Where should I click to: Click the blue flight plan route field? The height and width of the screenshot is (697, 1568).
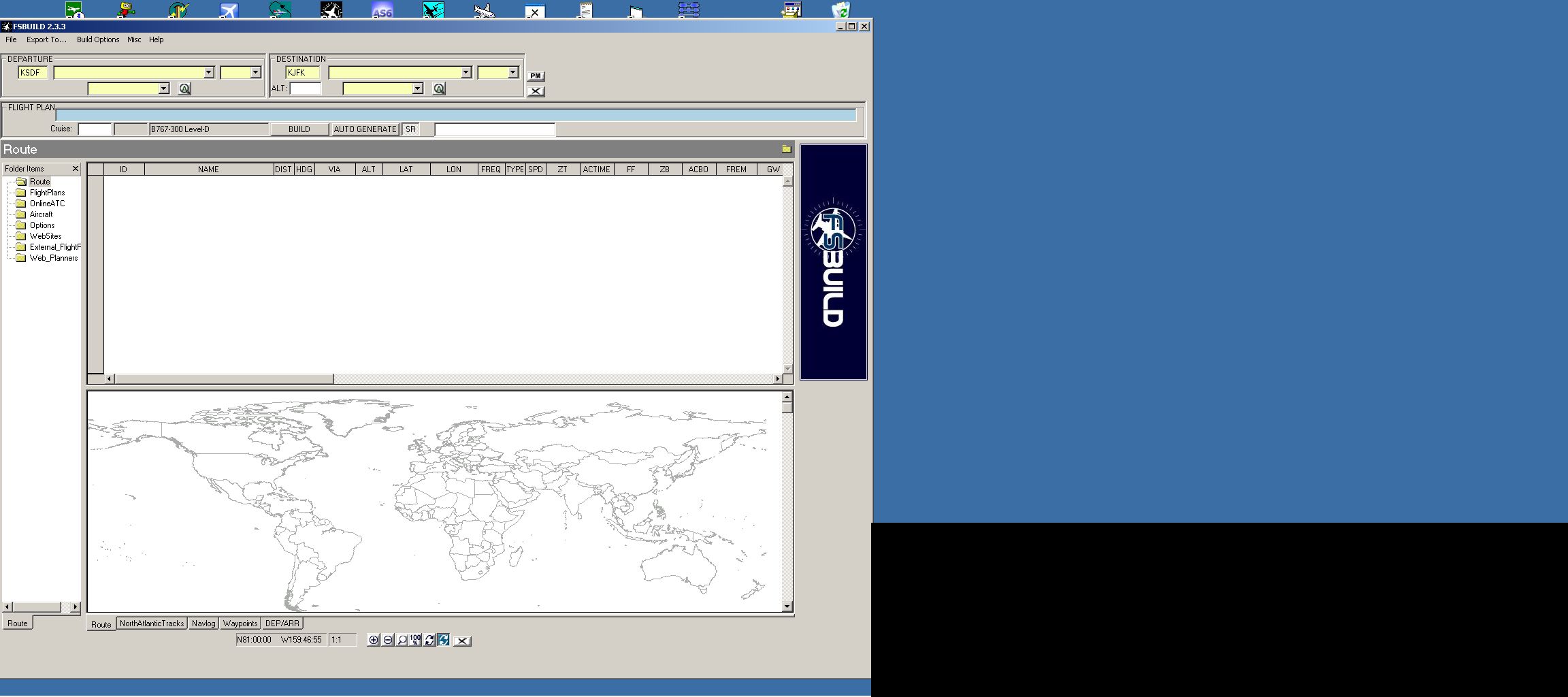455,115
